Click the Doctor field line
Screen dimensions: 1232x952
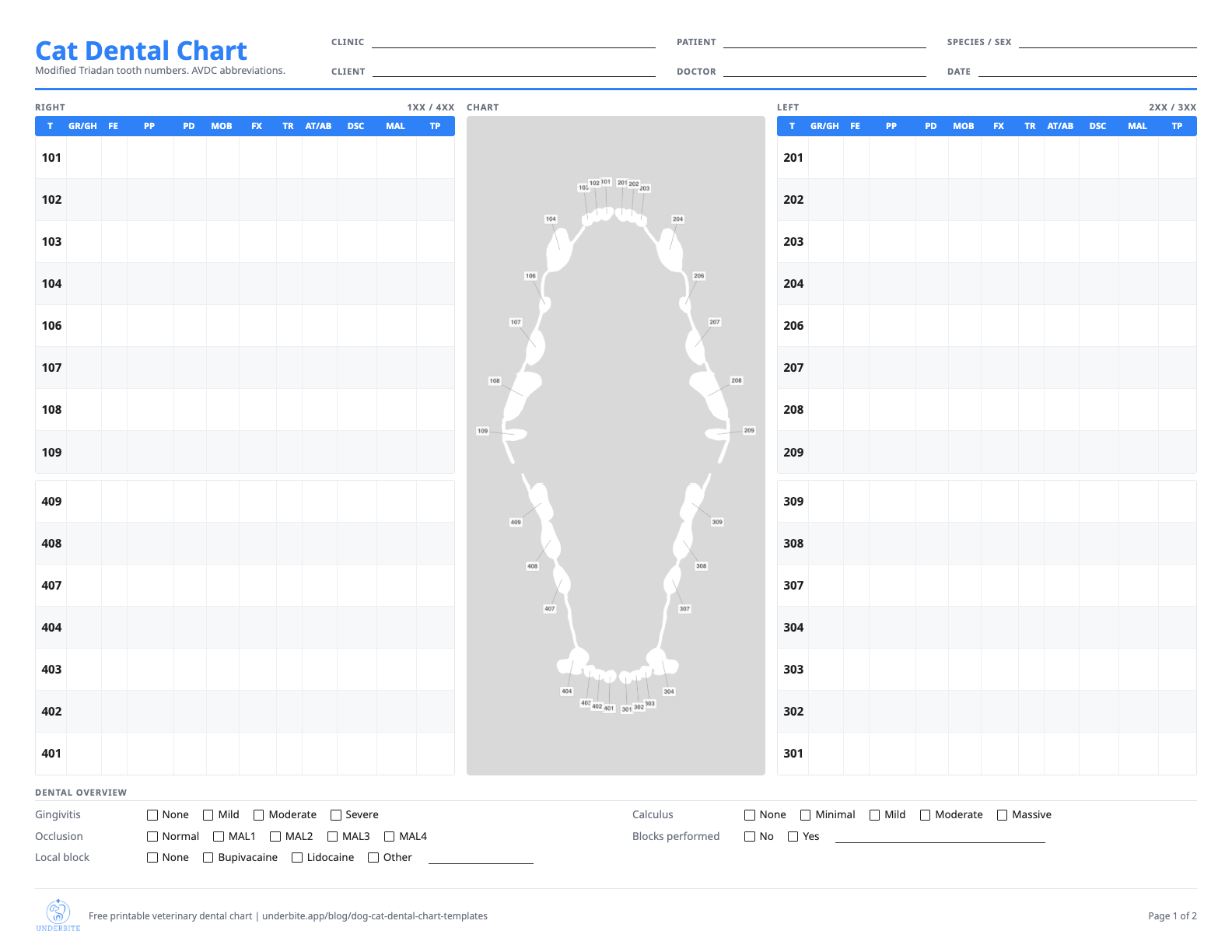[x=824, y=72]
